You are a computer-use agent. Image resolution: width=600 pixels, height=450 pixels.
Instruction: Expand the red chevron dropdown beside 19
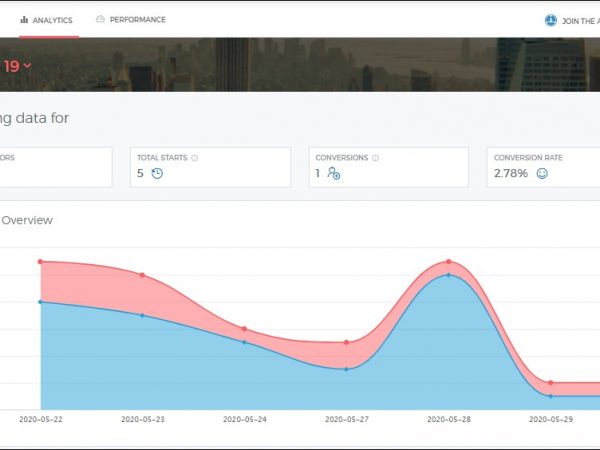pyautogui.click(x=27, y=66)
